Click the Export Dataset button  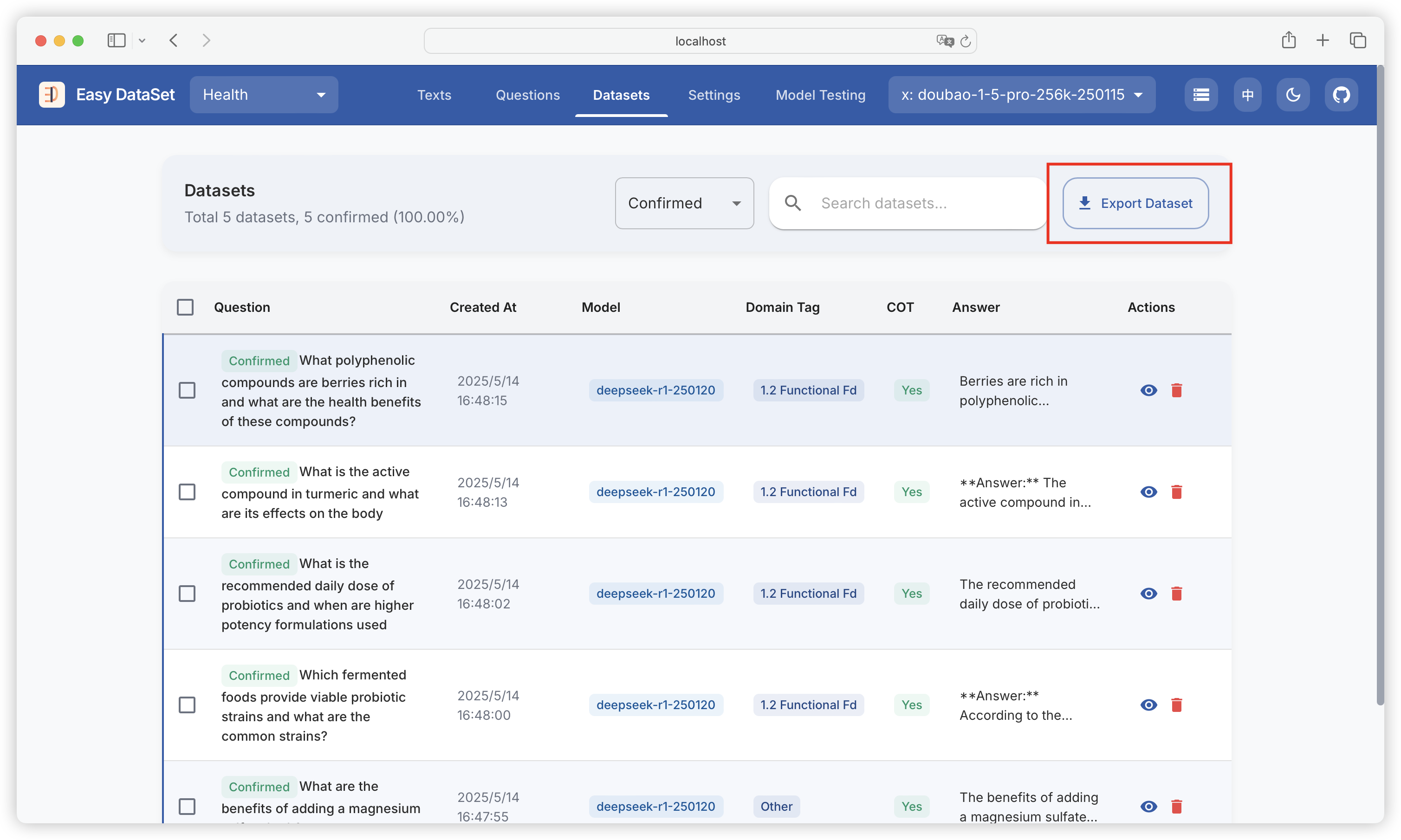click(x=1135, y=203)
